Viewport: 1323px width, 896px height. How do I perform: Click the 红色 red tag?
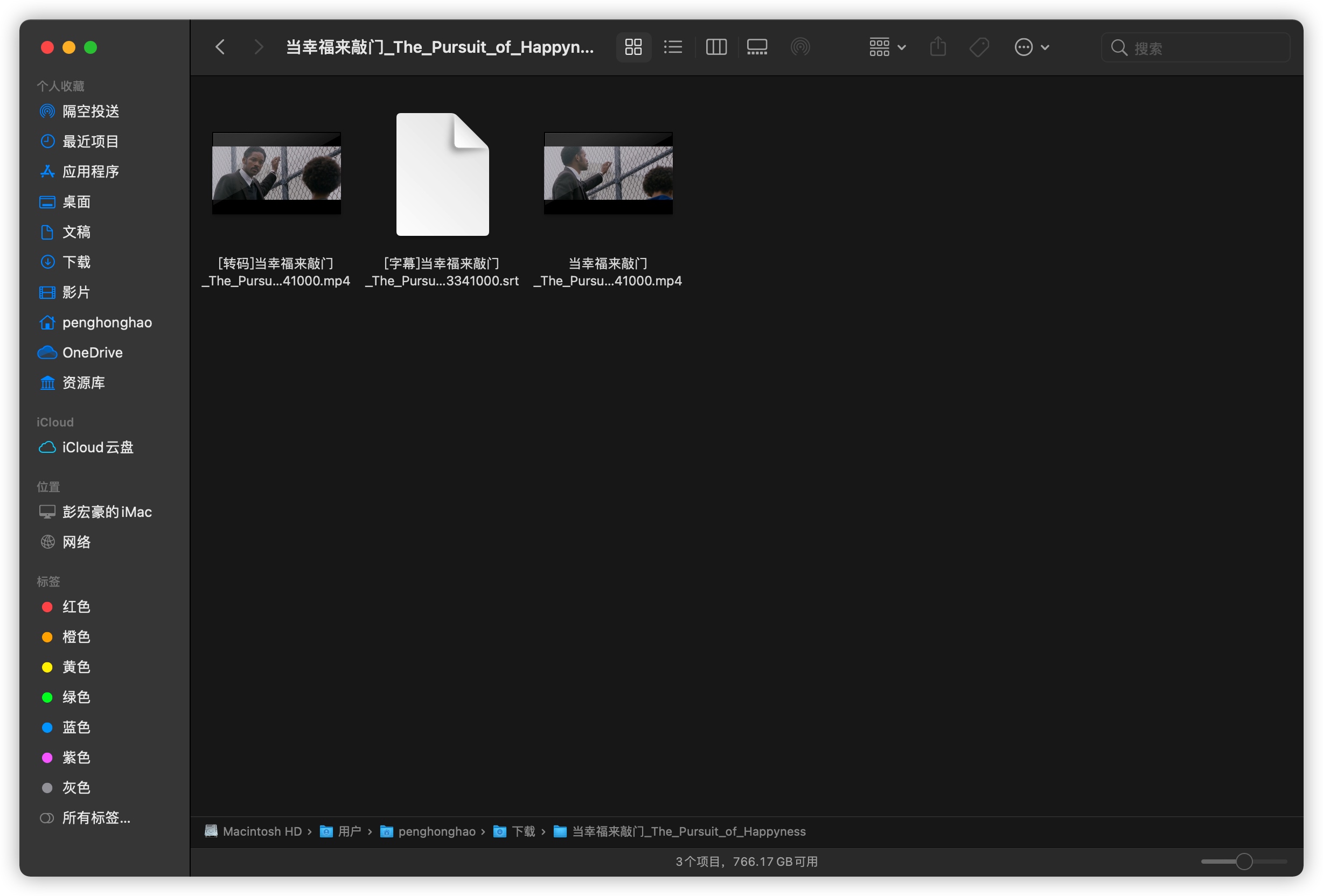tap(76, 606)
